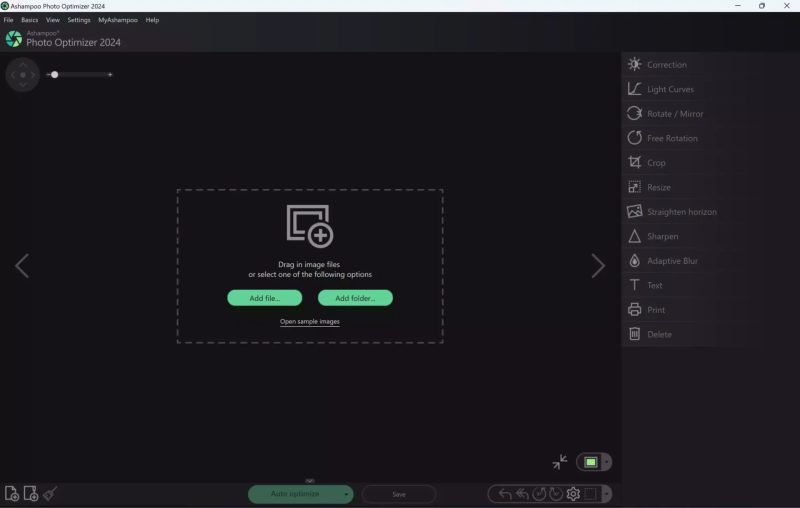Select the Adaptive Blur tool

[x=671, y=261]
